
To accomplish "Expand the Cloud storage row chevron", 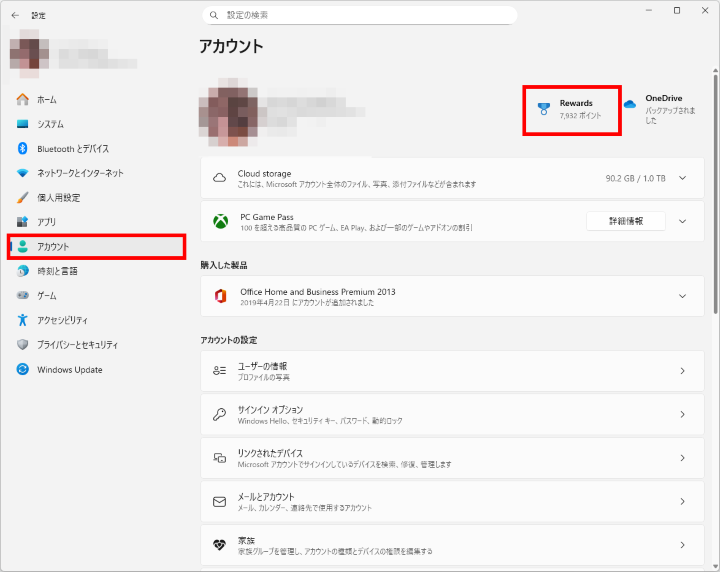I will (682, 178).
